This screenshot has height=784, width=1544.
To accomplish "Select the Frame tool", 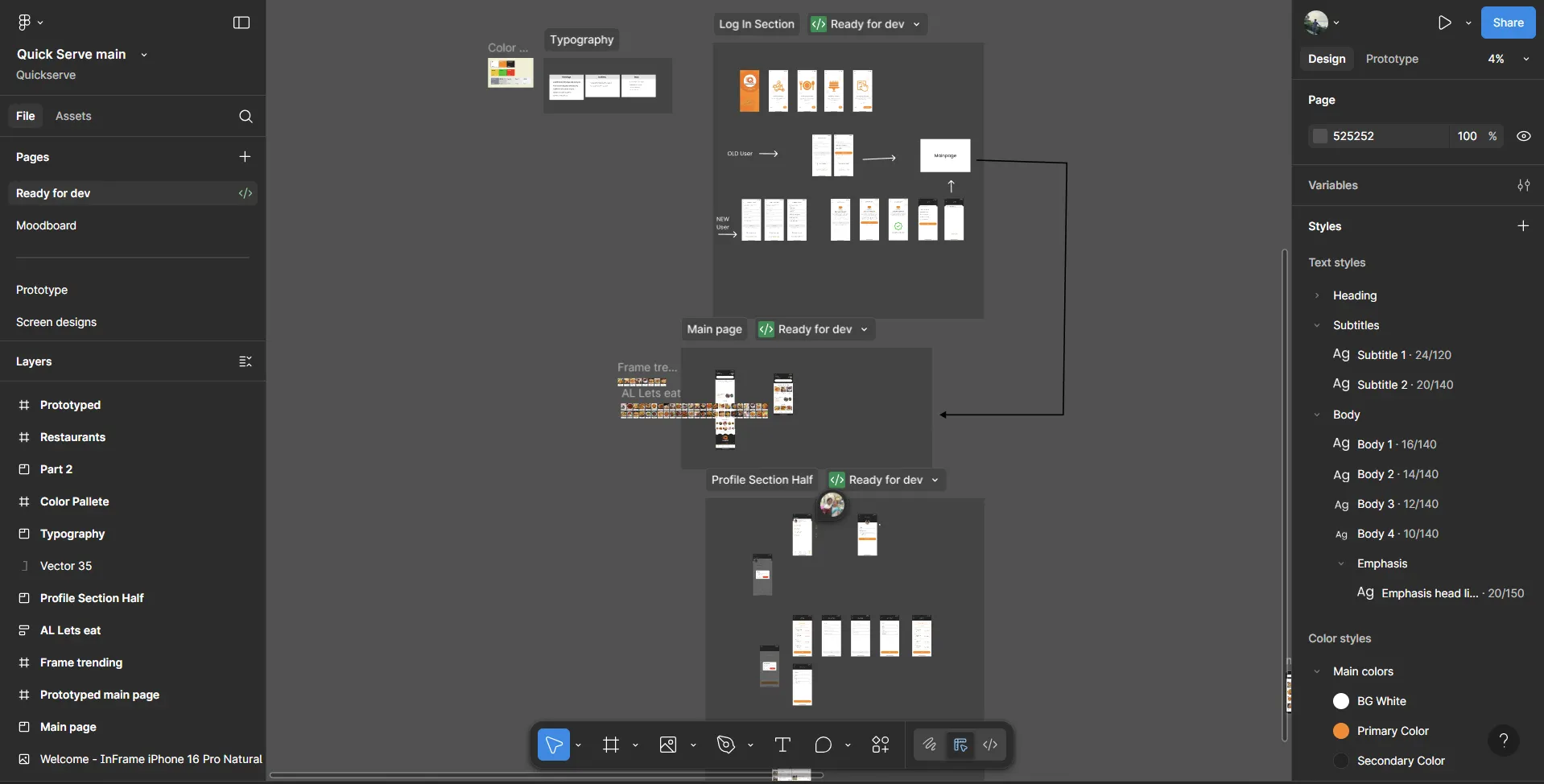I will (x=611, y=745).
